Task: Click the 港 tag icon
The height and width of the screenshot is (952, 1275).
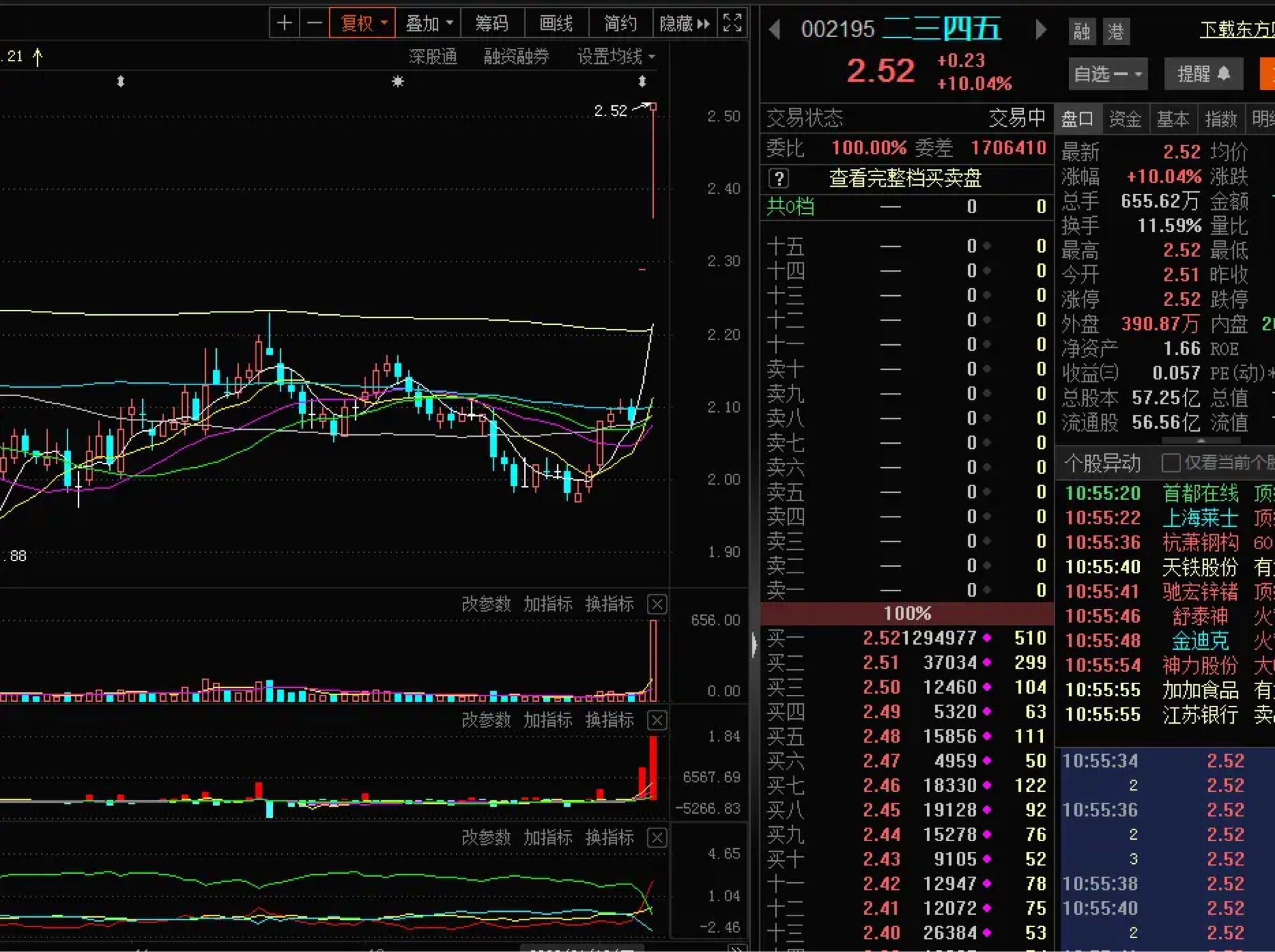Action: click(1116, 31)
